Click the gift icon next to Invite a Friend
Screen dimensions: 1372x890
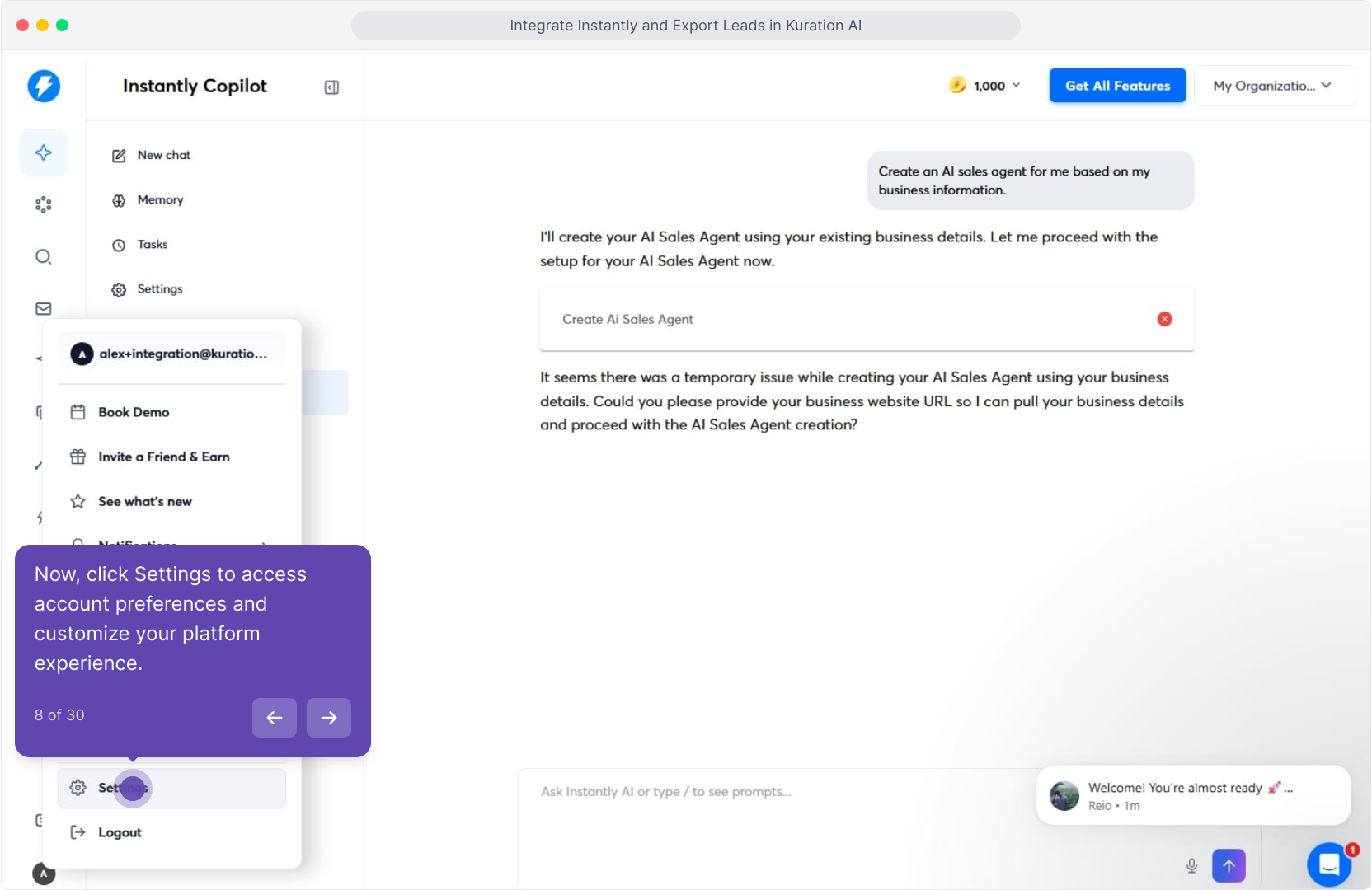tap(78, 457)
